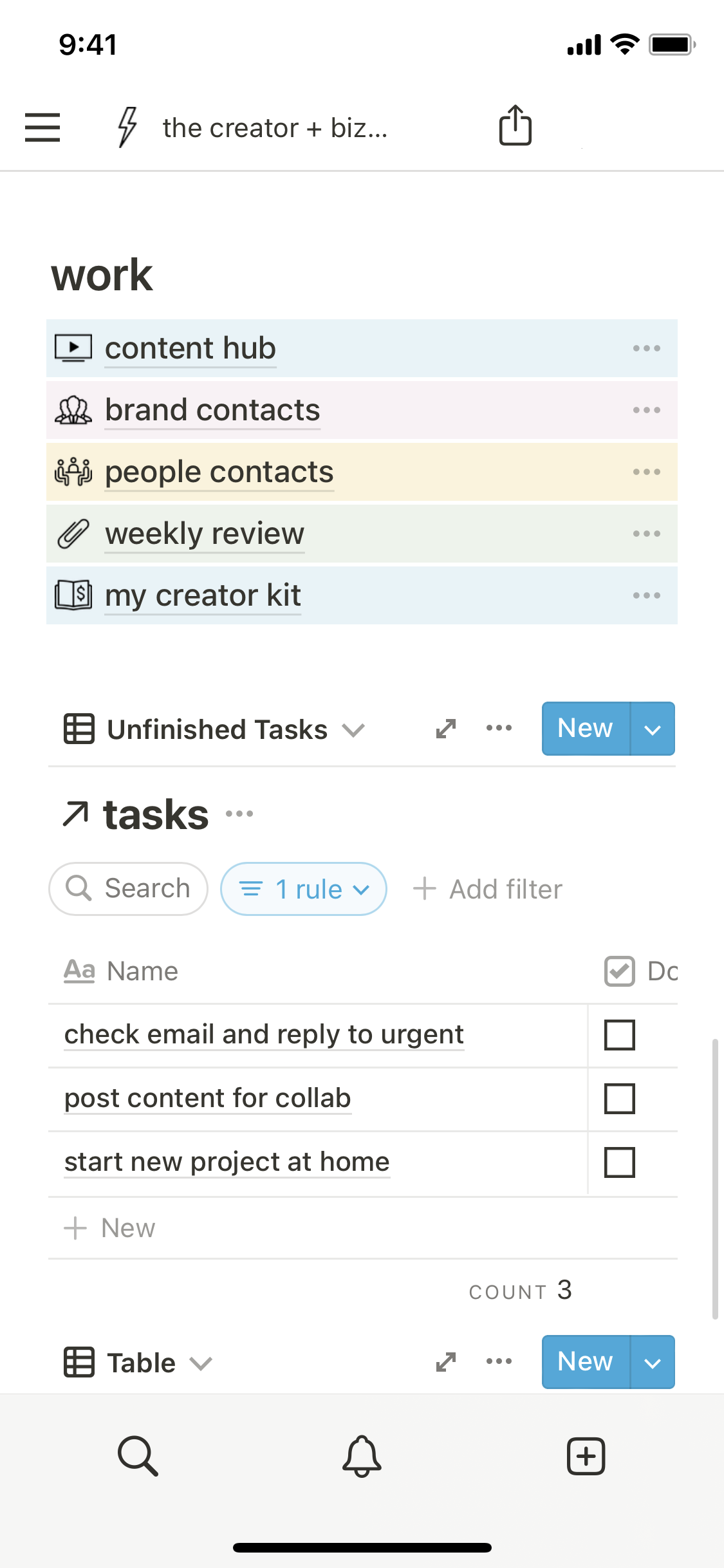Tick checkbox for 'start new project at home'

[620, 1162]
